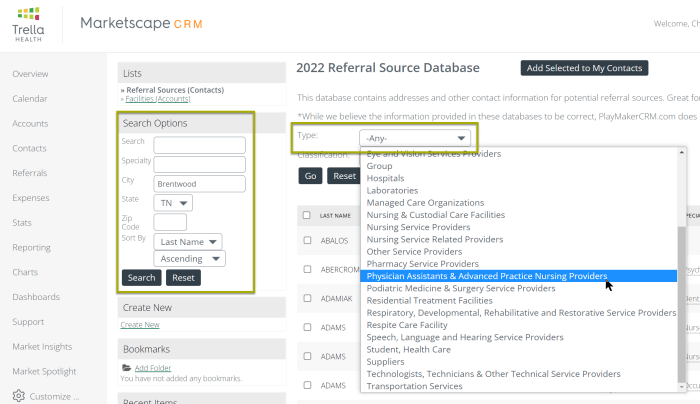Tick the select-all checkbox in the table header

tap(306, 215)
